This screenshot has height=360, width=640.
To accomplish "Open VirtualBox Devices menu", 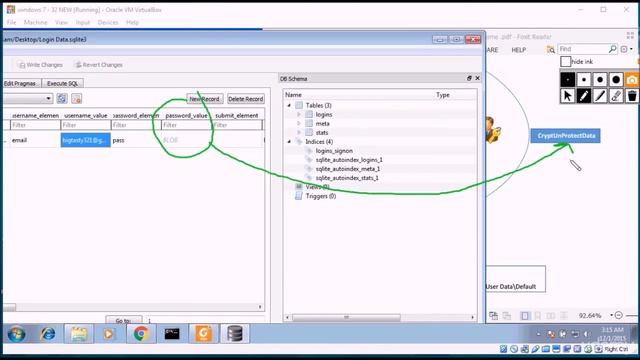I will coord(108,22).
